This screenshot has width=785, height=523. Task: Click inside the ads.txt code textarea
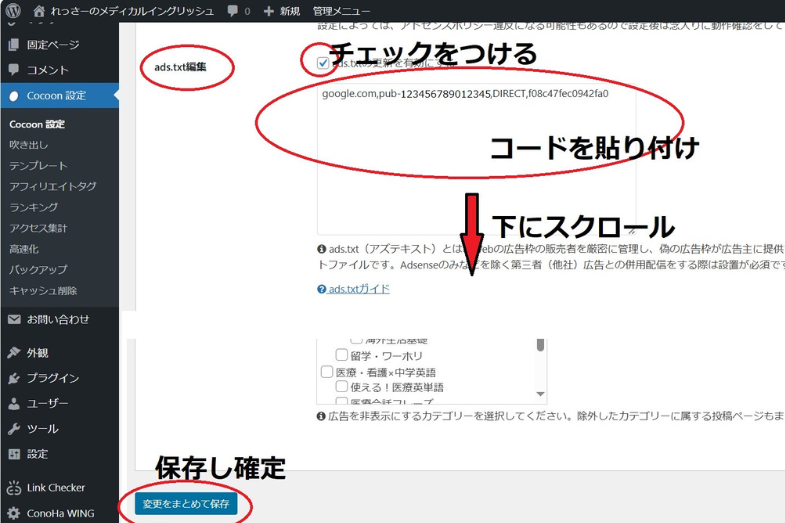tap(477, 159)
